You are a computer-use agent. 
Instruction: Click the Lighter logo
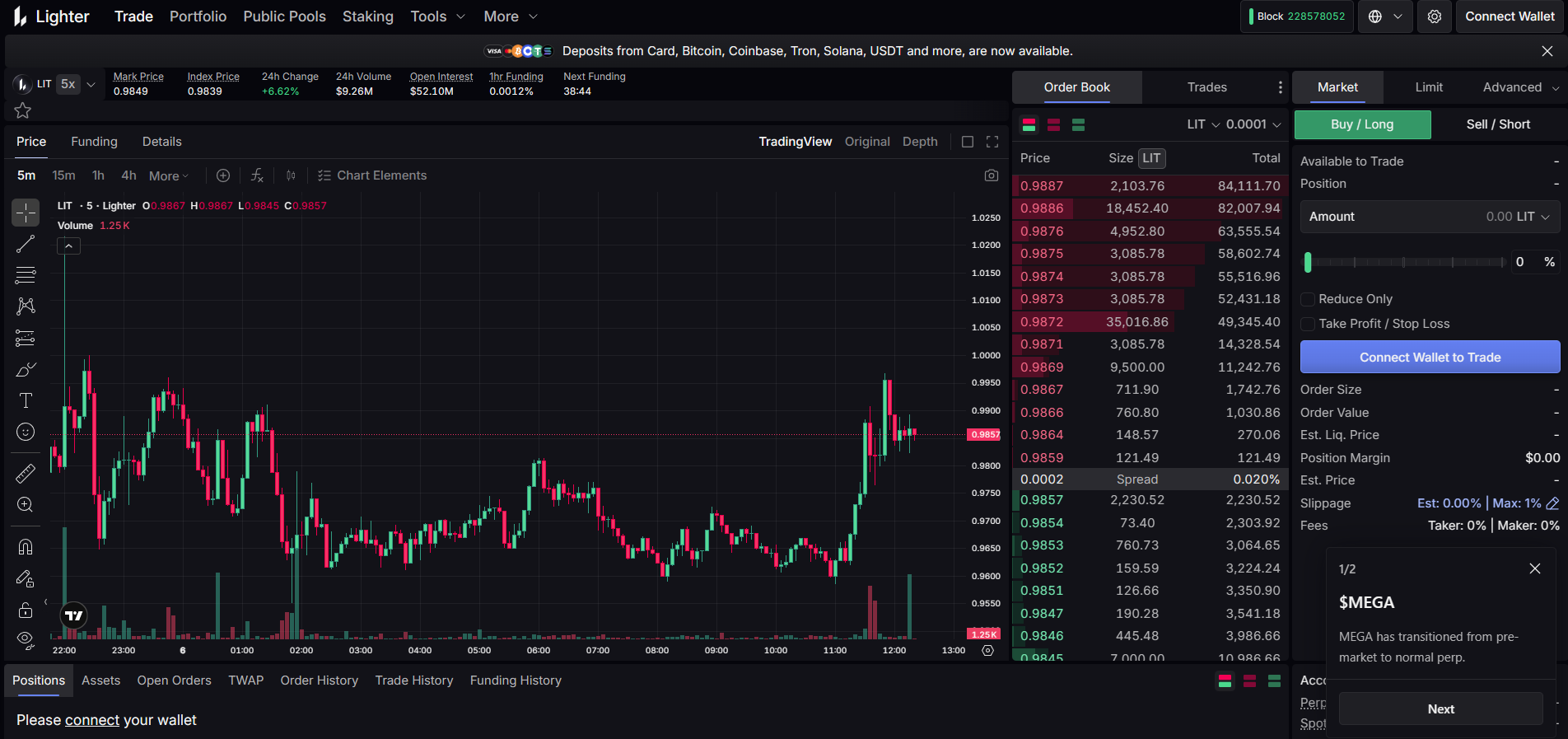[x=51, y=16]
